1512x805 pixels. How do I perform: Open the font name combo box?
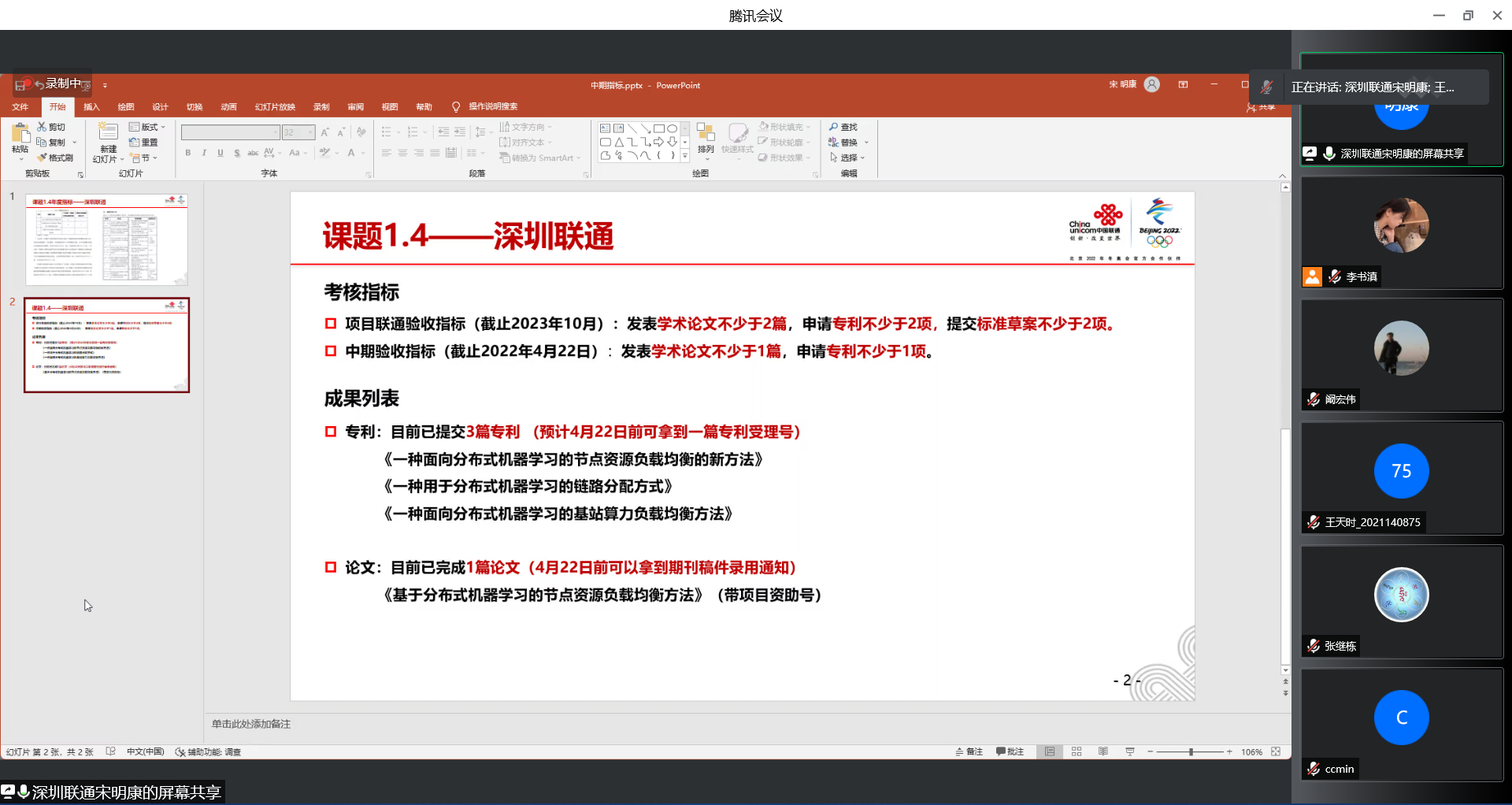coord(231,132)
